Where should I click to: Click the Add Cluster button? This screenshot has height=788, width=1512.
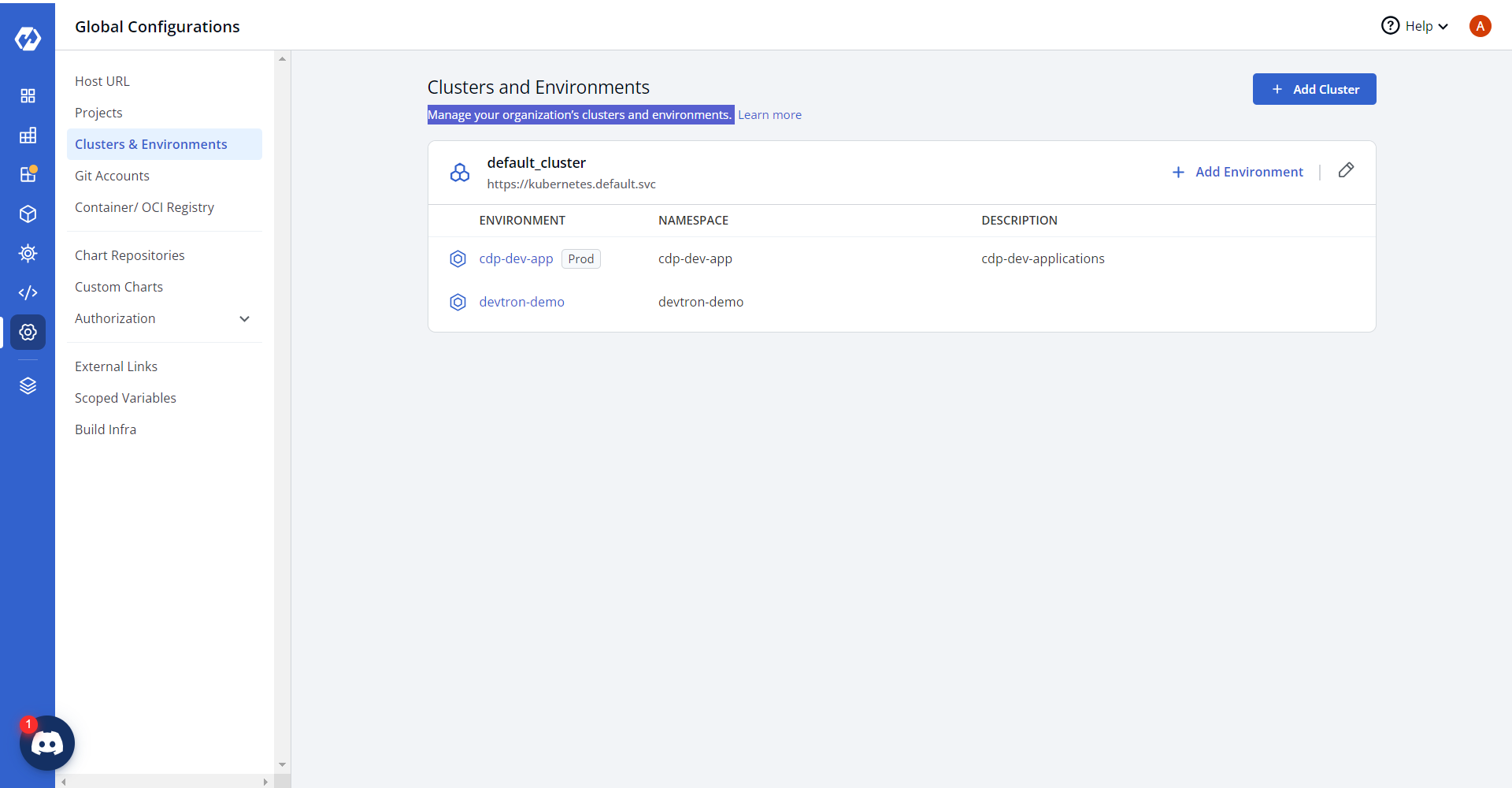[x=1314, y=89]
